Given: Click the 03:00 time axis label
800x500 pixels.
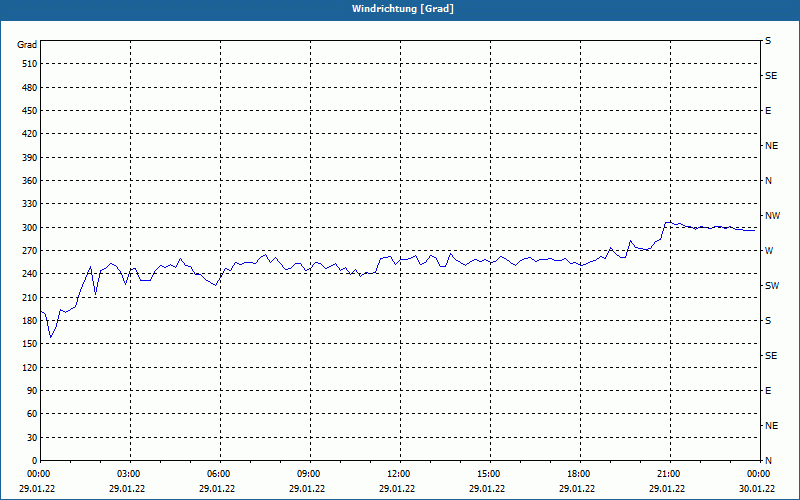Looking at the screenshot, I should tap(128, 474).
